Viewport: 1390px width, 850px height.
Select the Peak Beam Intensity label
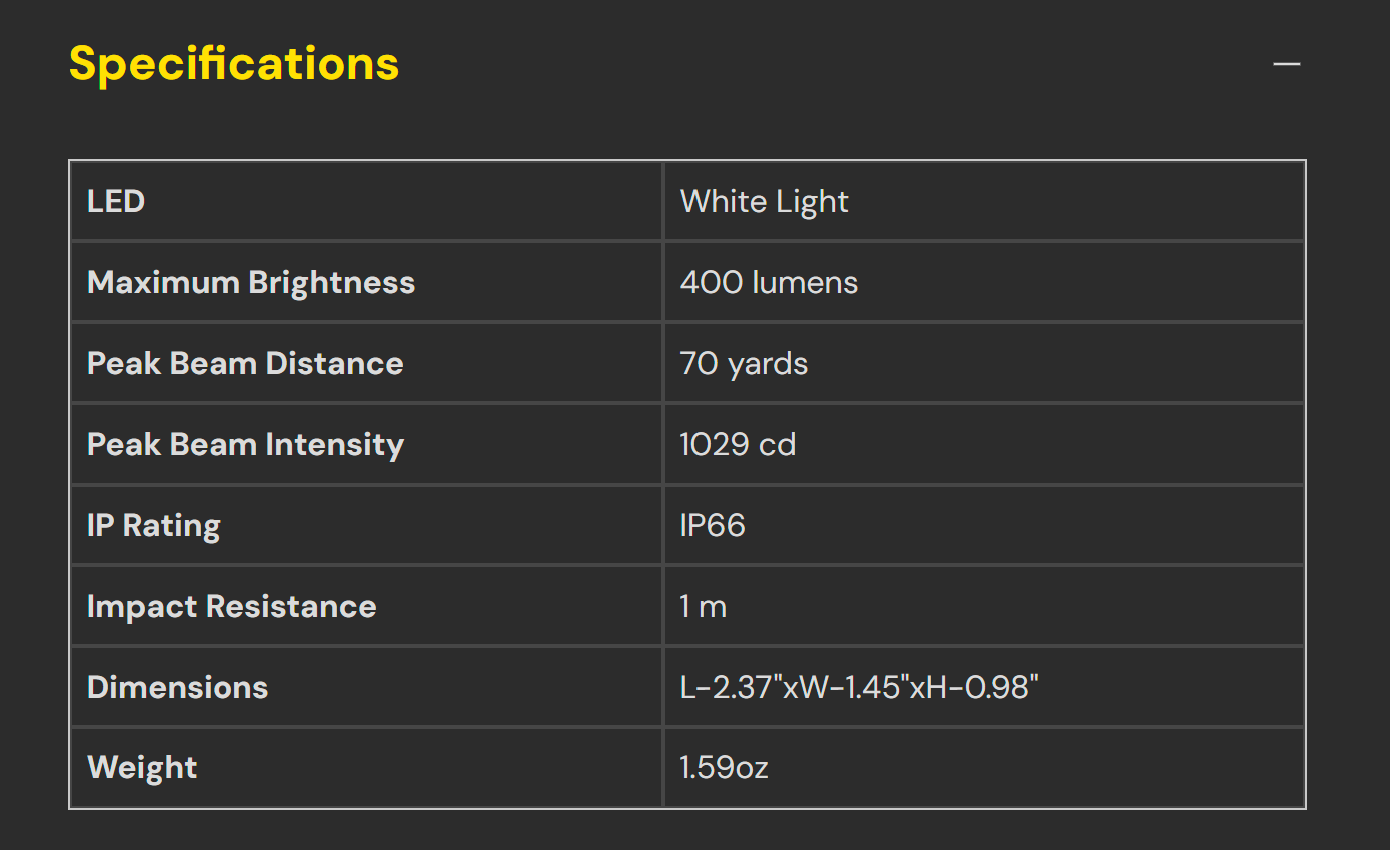point(245,444)
